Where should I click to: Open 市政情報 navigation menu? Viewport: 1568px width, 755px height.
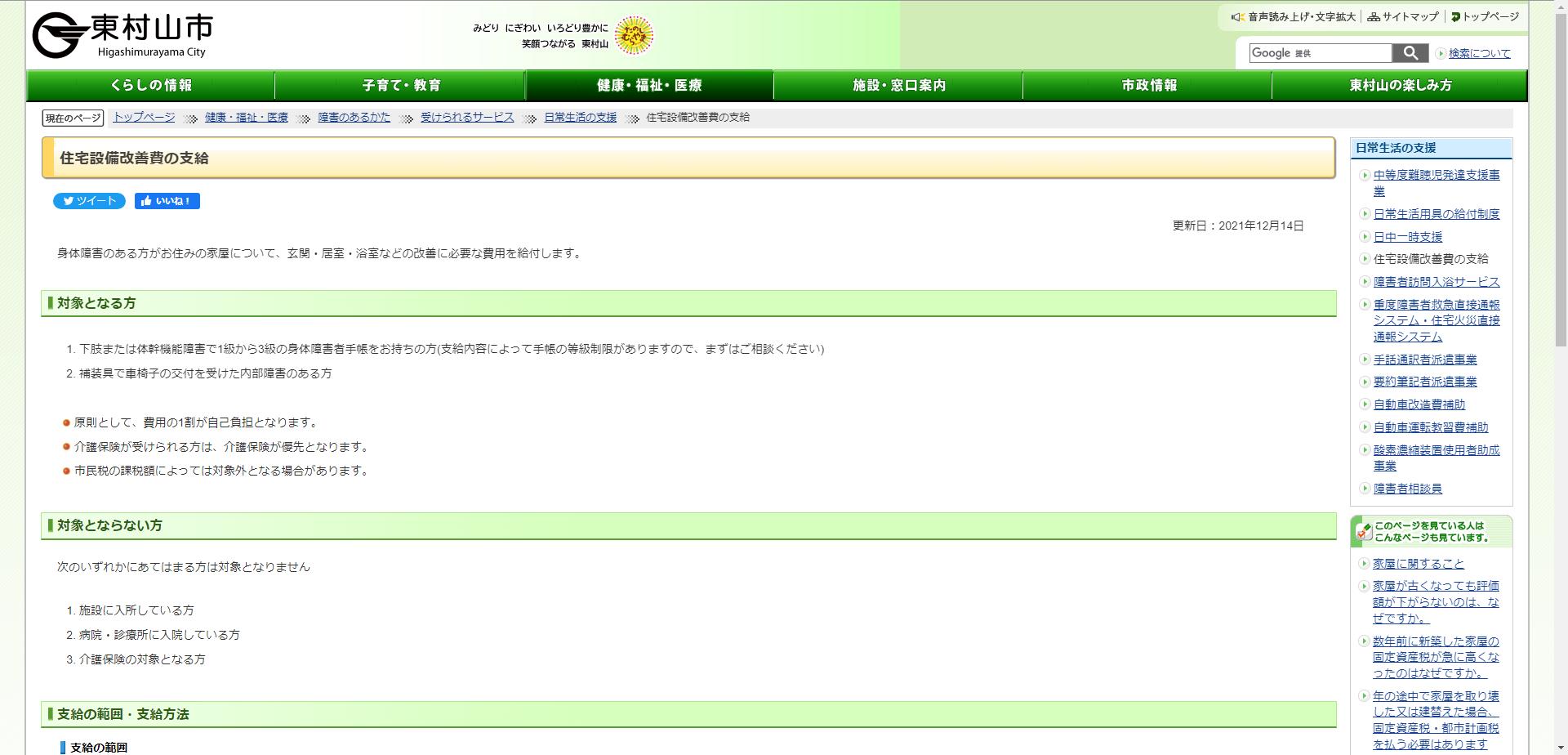click(x=1148, y=85)
